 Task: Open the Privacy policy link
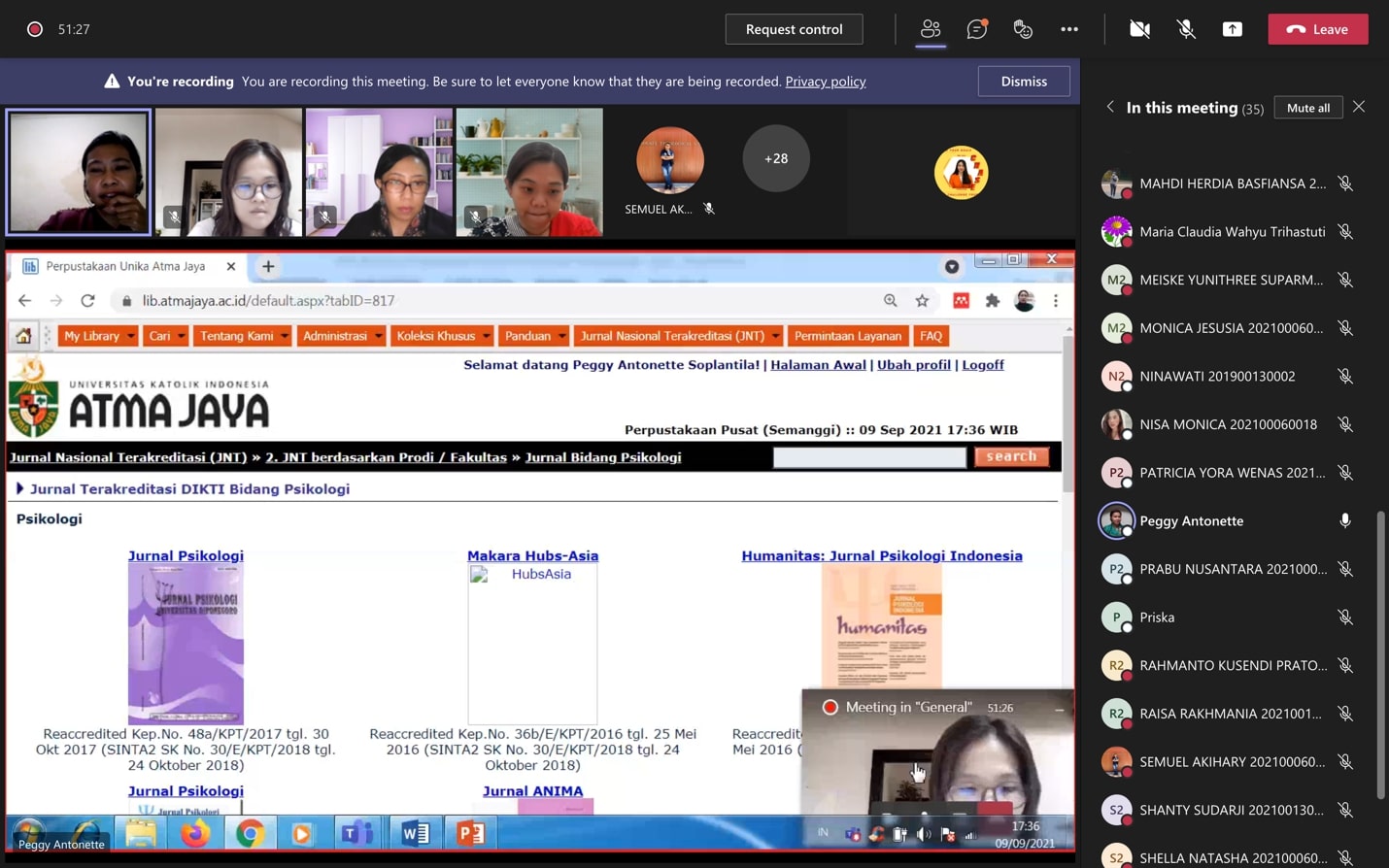point(825,82)
